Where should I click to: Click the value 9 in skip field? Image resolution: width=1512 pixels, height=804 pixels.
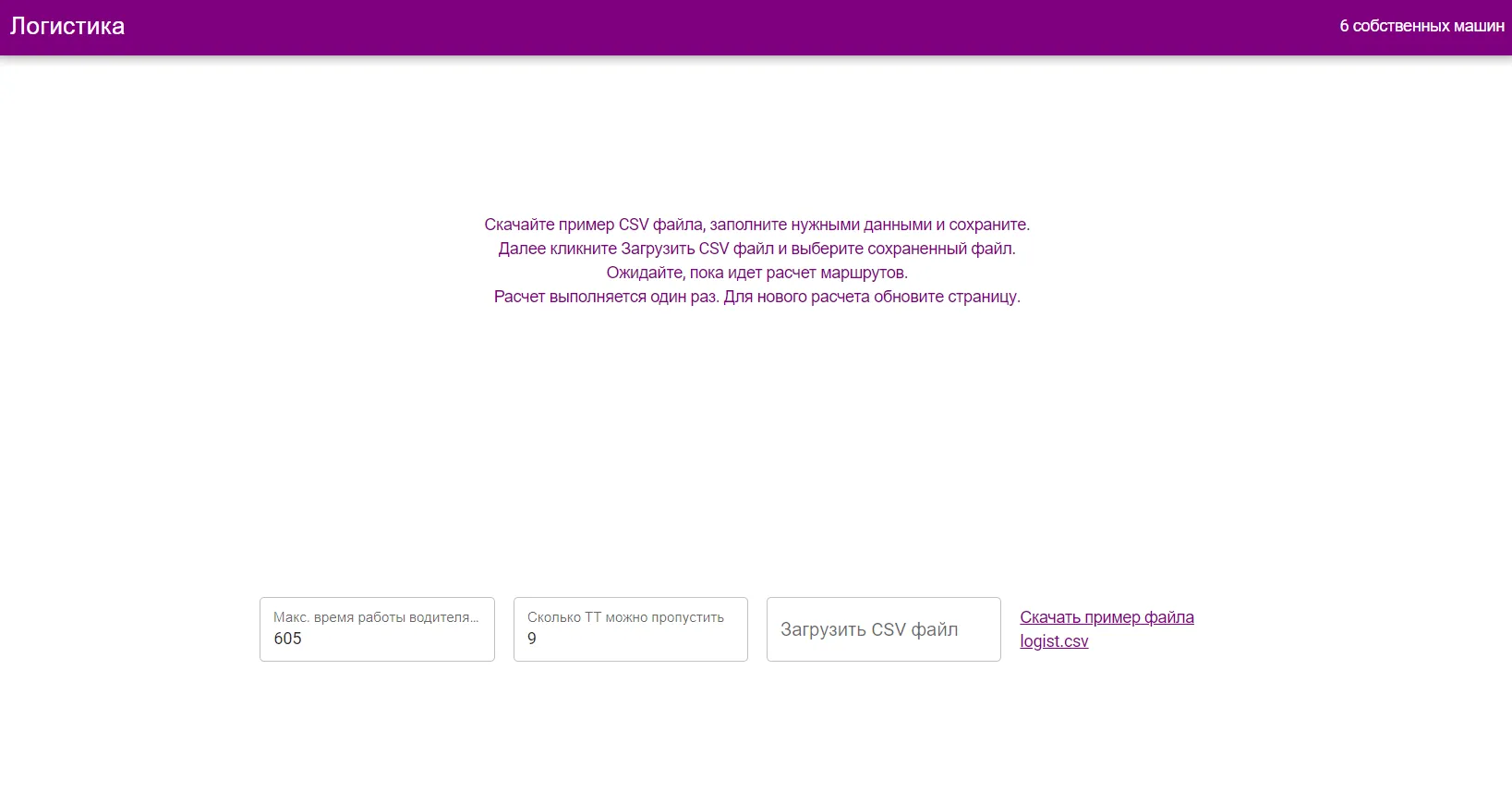pos(532,639)
